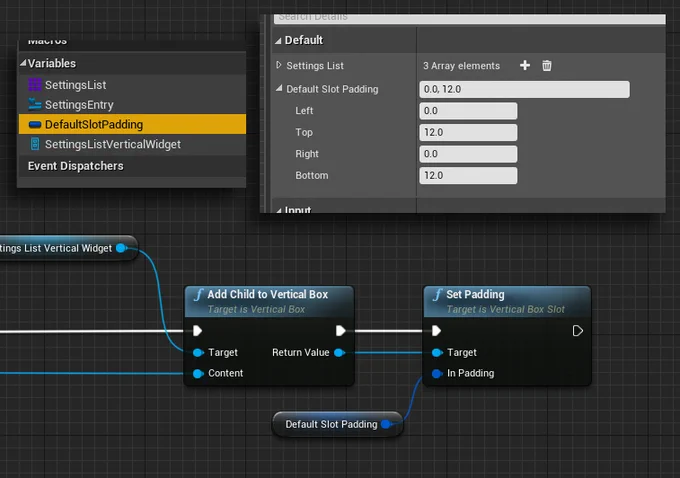Image resolution: width=680 pixels, height=478 pixels.
Task: Click function icon on Set Padding node
Action: pos(437,295)
